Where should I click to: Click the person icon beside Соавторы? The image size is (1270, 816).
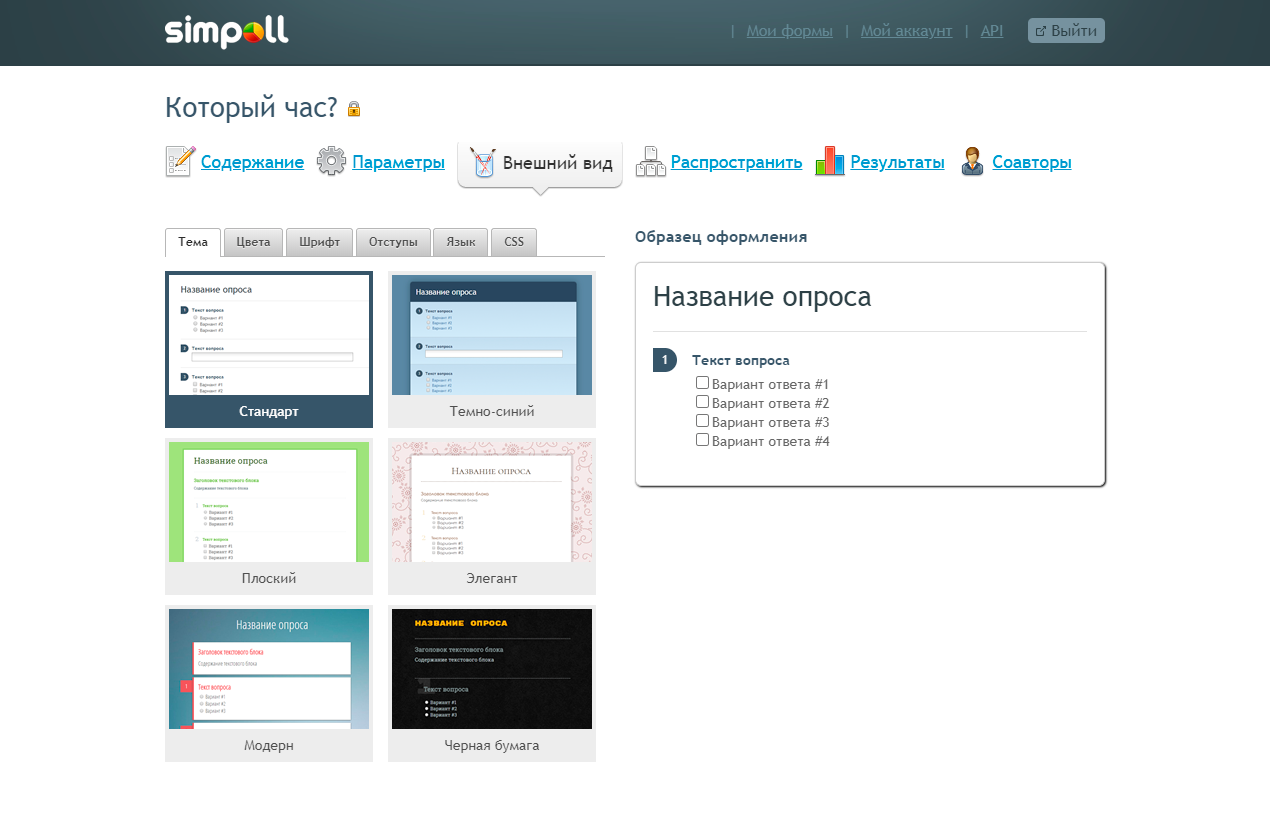pos(970,160)
